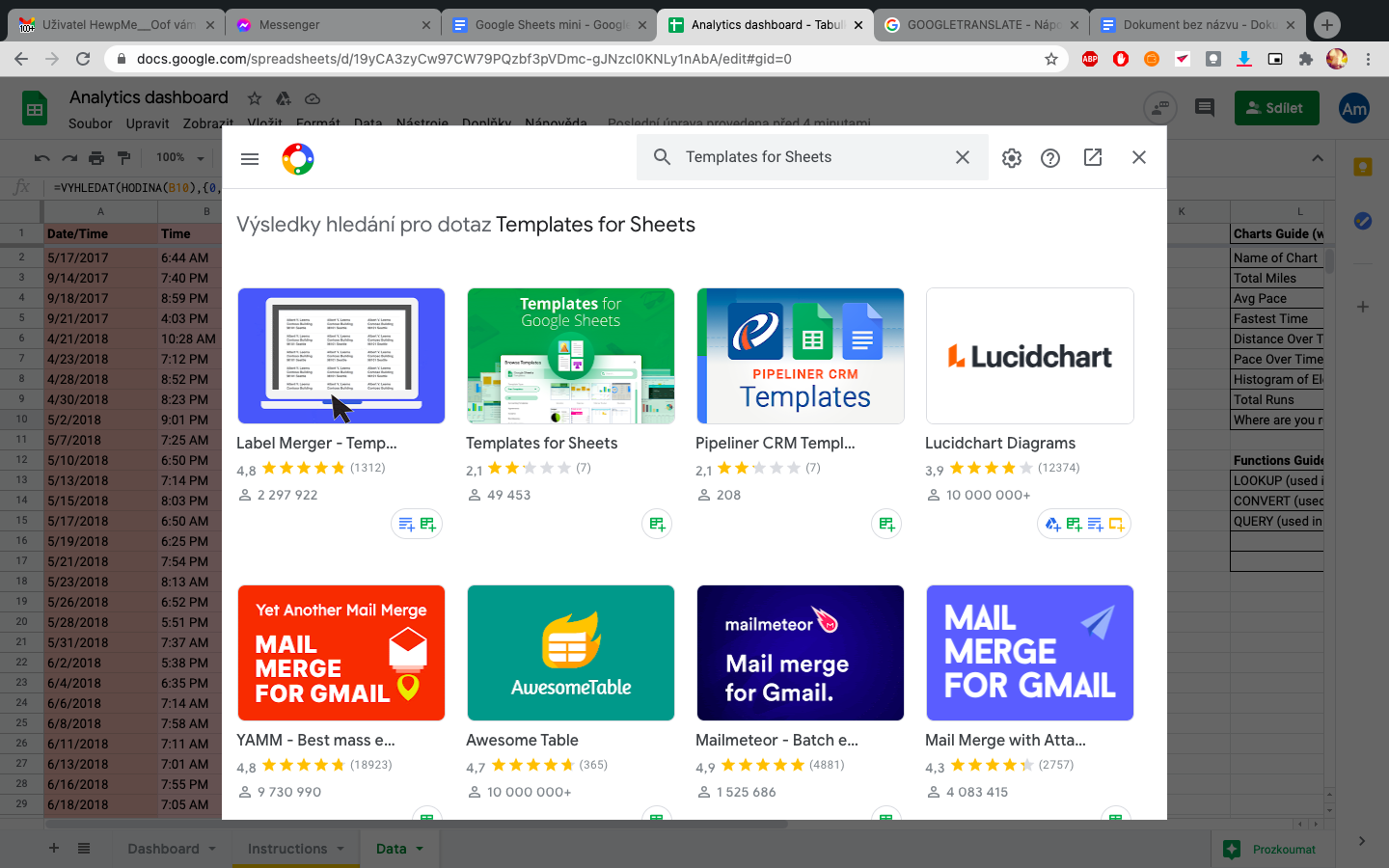Collapse the toolbar with the chevron
The height and width of the screenshot is (868, 1389).
pos(1318,157)
